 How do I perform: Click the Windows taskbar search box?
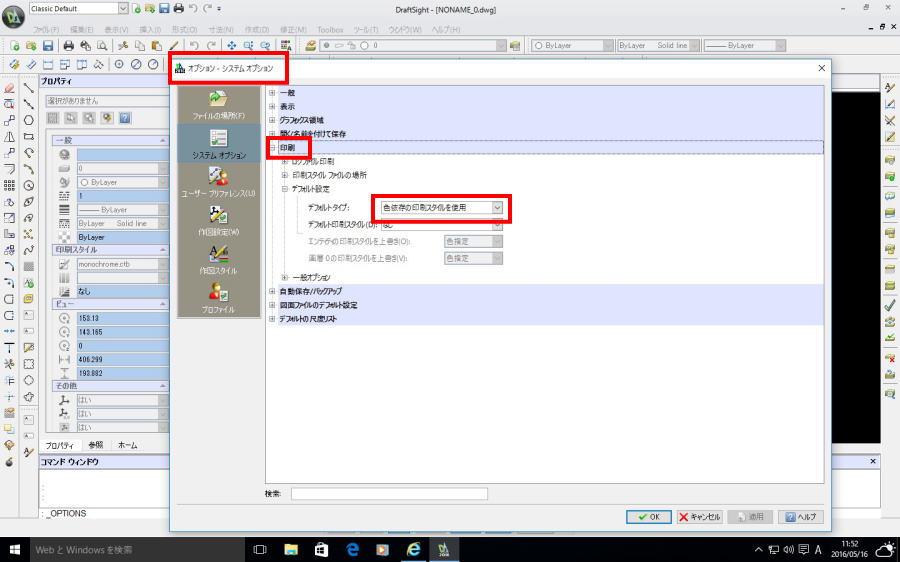[x=136, y=549]
